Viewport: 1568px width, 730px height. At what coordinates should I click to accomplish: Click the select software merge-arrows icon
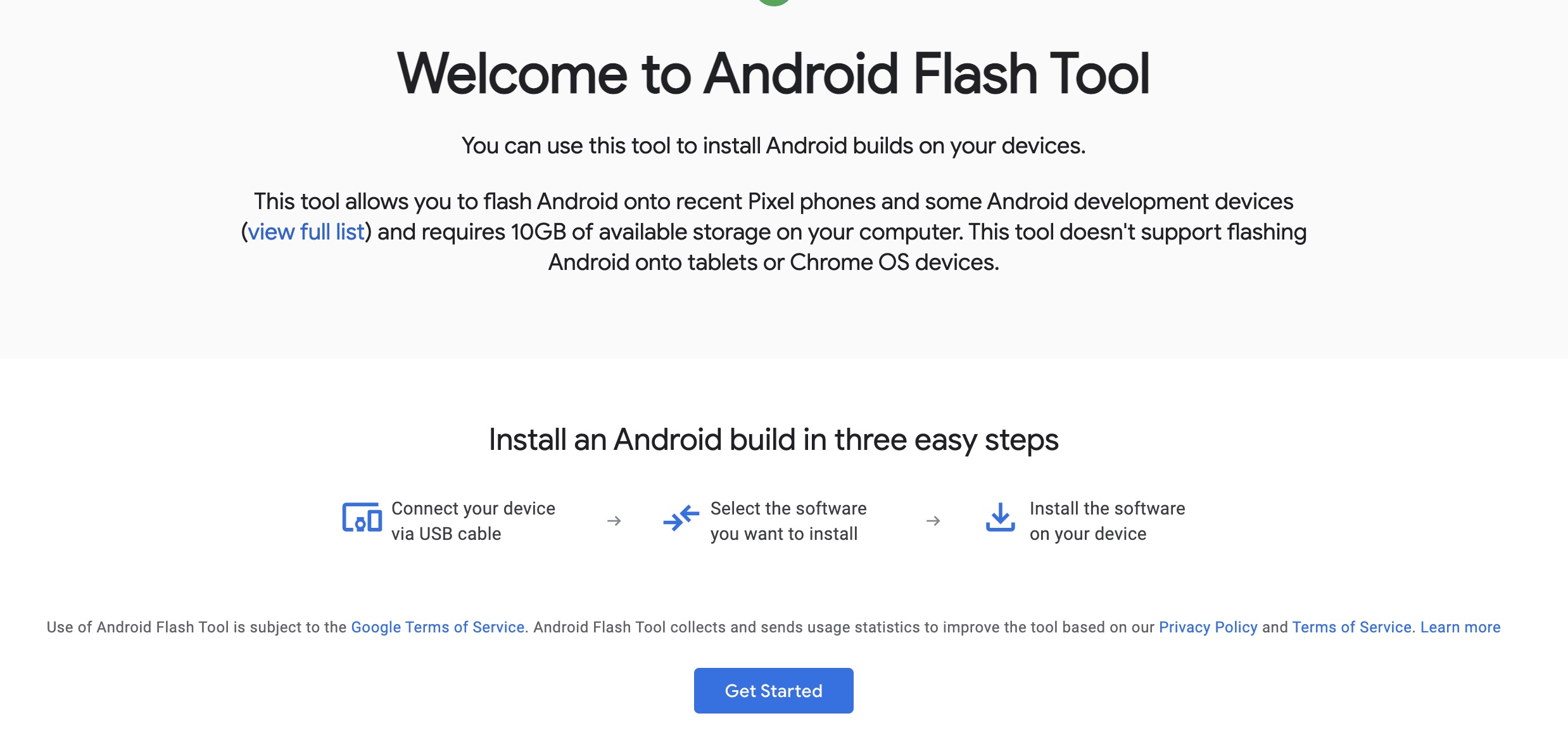(x=681, y=518)
